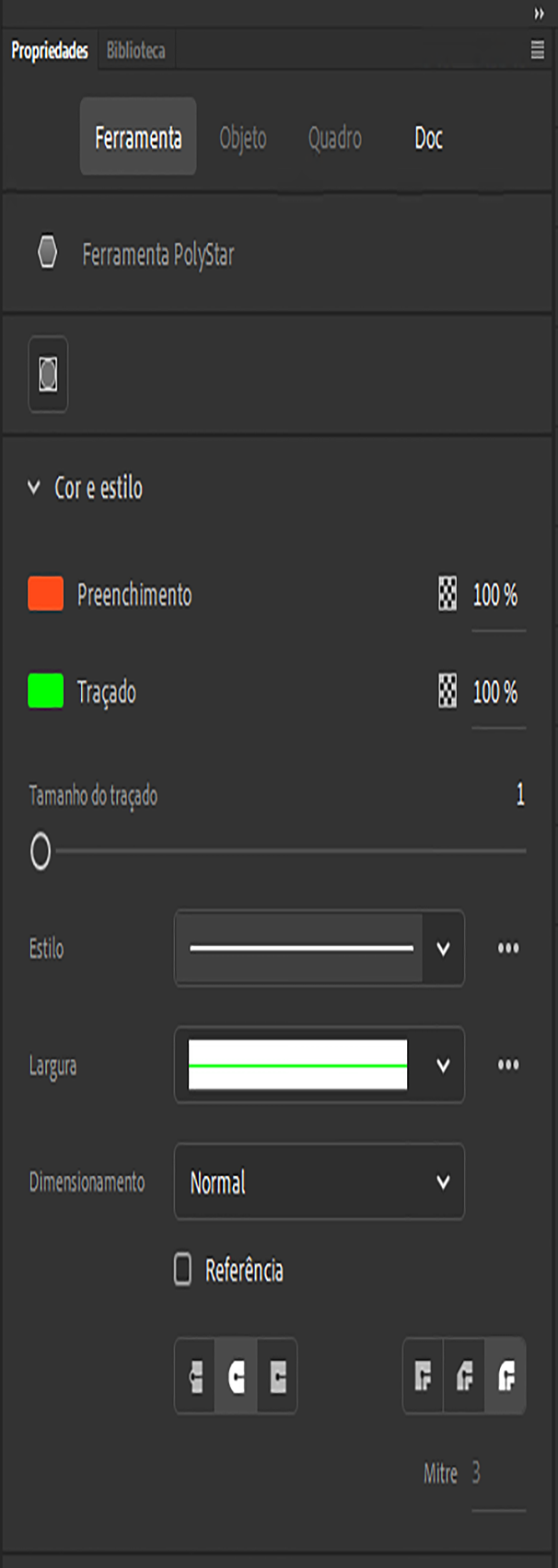
Task: Select the miter join option
Action: coord(423,1377)
